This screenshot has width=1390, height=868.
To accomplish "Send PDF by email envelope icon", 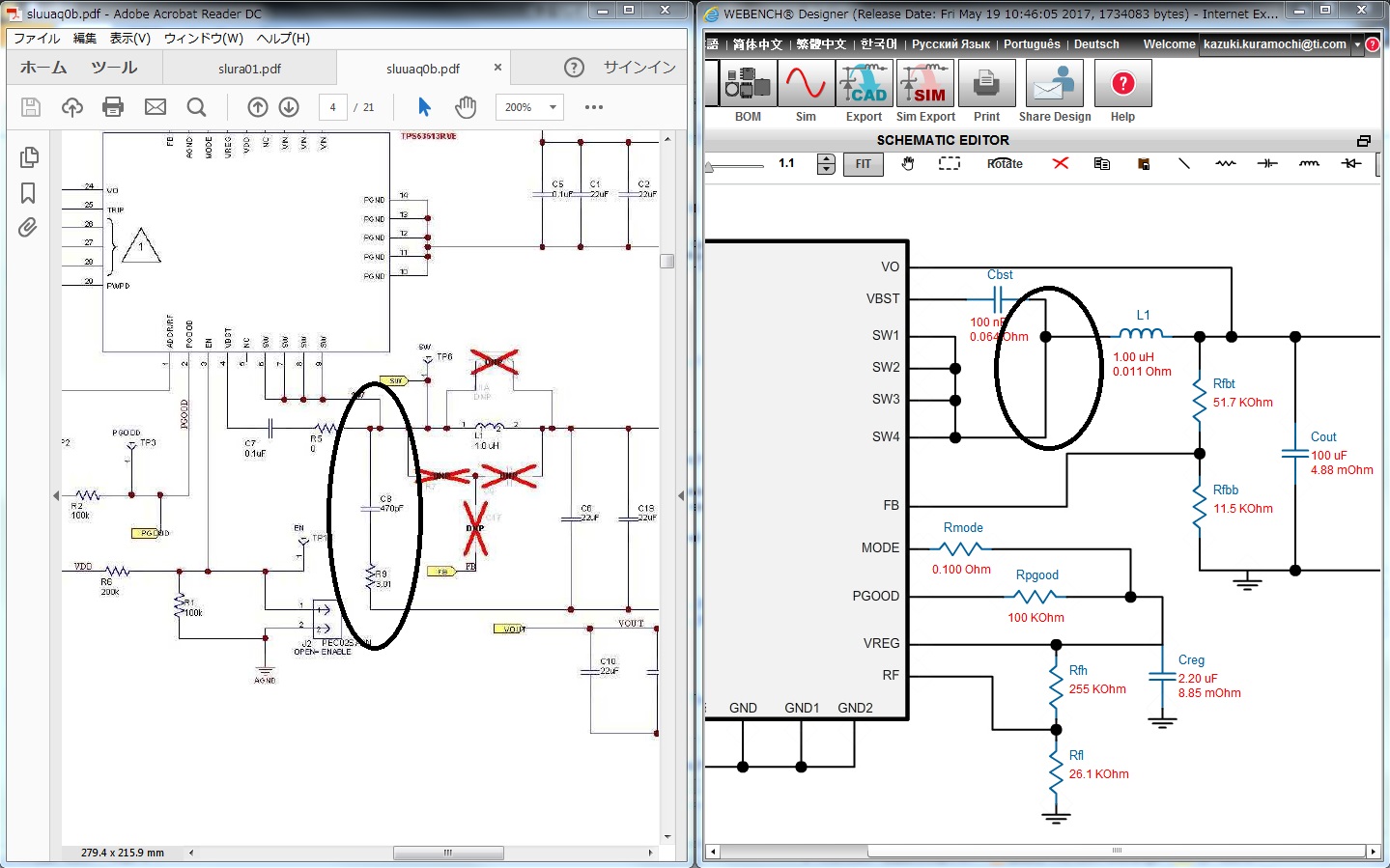I will 156,107.
